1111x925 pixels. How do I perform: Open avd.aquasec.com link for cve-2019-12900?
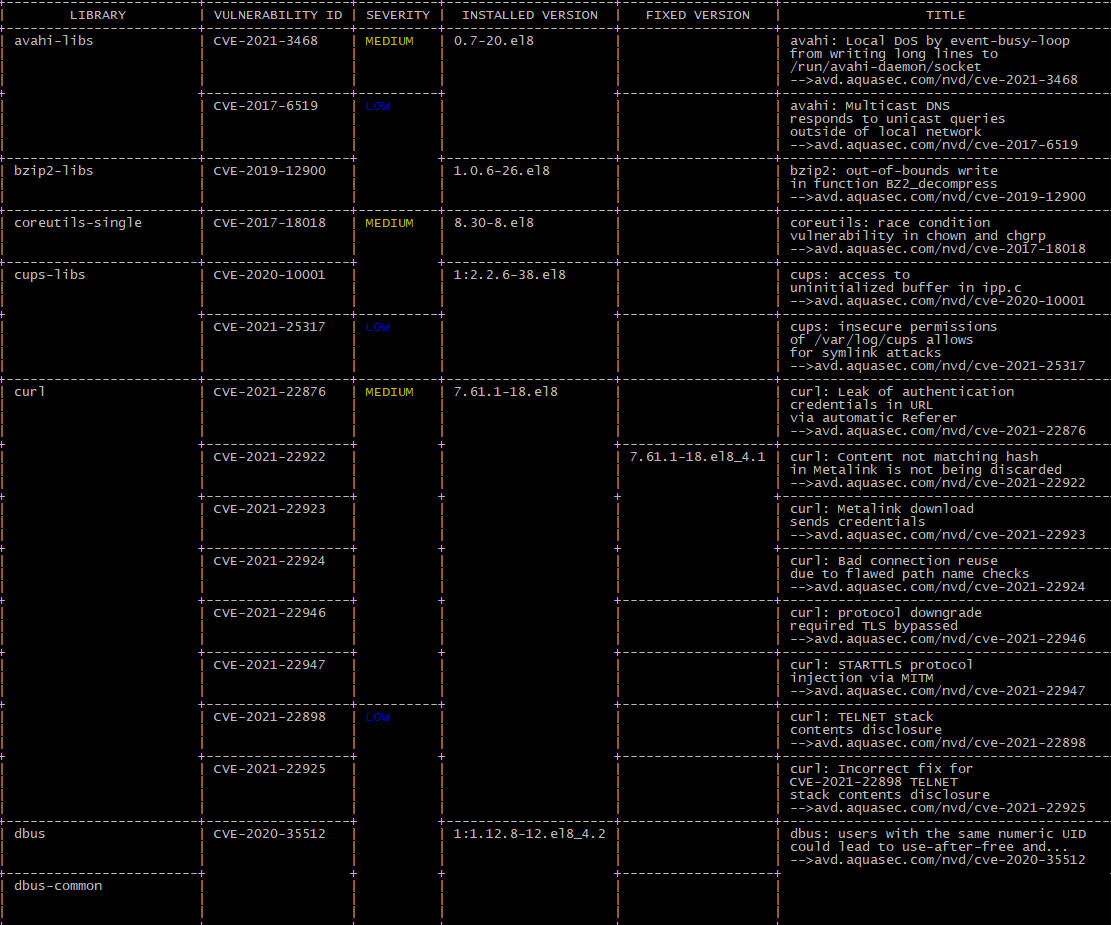pos(938,196)
